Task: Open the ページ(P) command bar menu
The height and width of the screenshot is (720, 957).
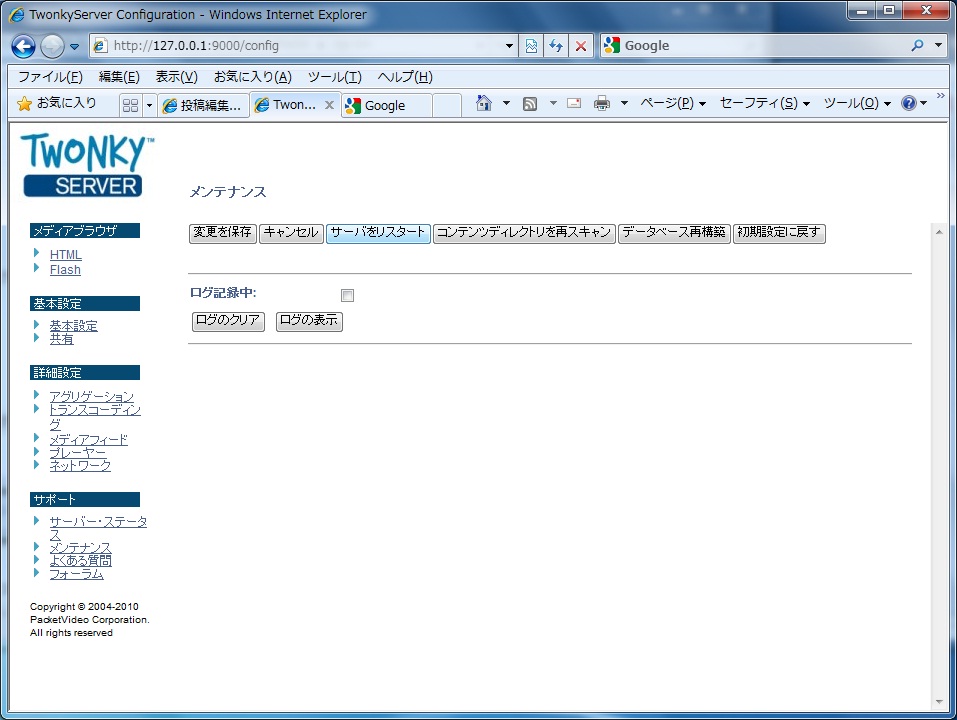Action: 673,103
